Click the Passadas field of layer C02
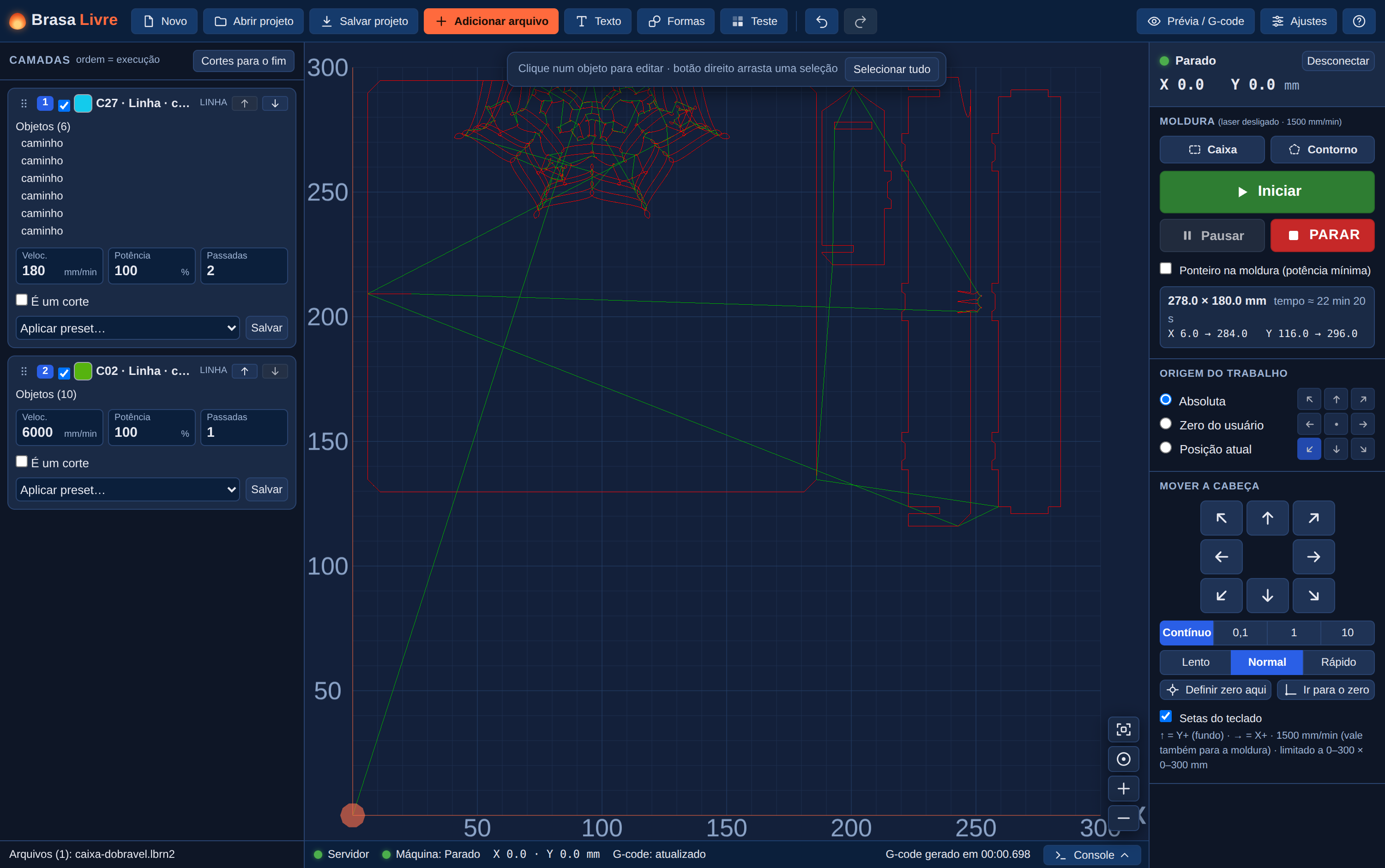 pyautogui.click(x=244, y=427)
